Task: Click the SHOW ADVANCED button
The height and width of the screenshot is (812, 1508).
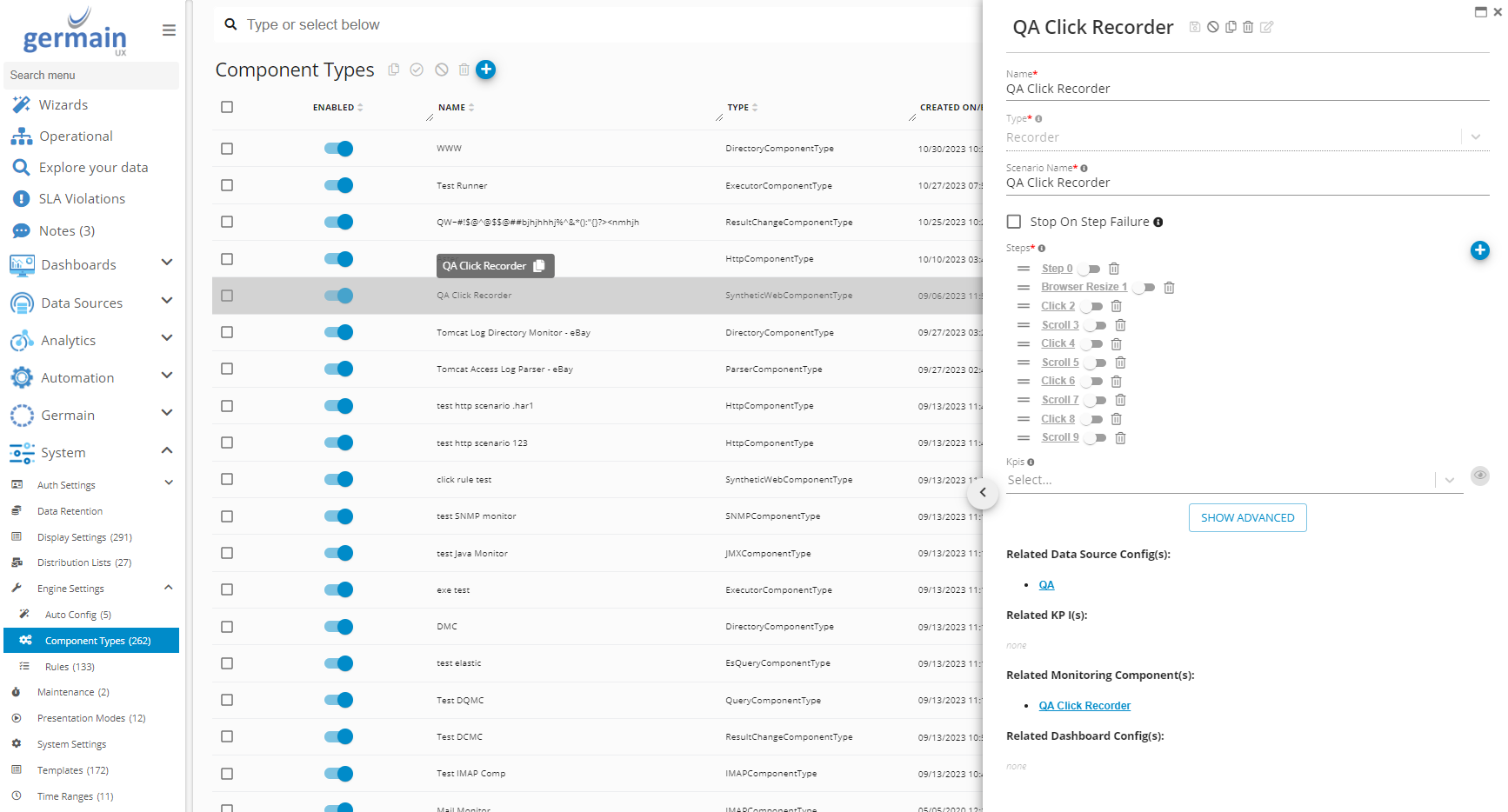Action: (x=1247, y=517)
